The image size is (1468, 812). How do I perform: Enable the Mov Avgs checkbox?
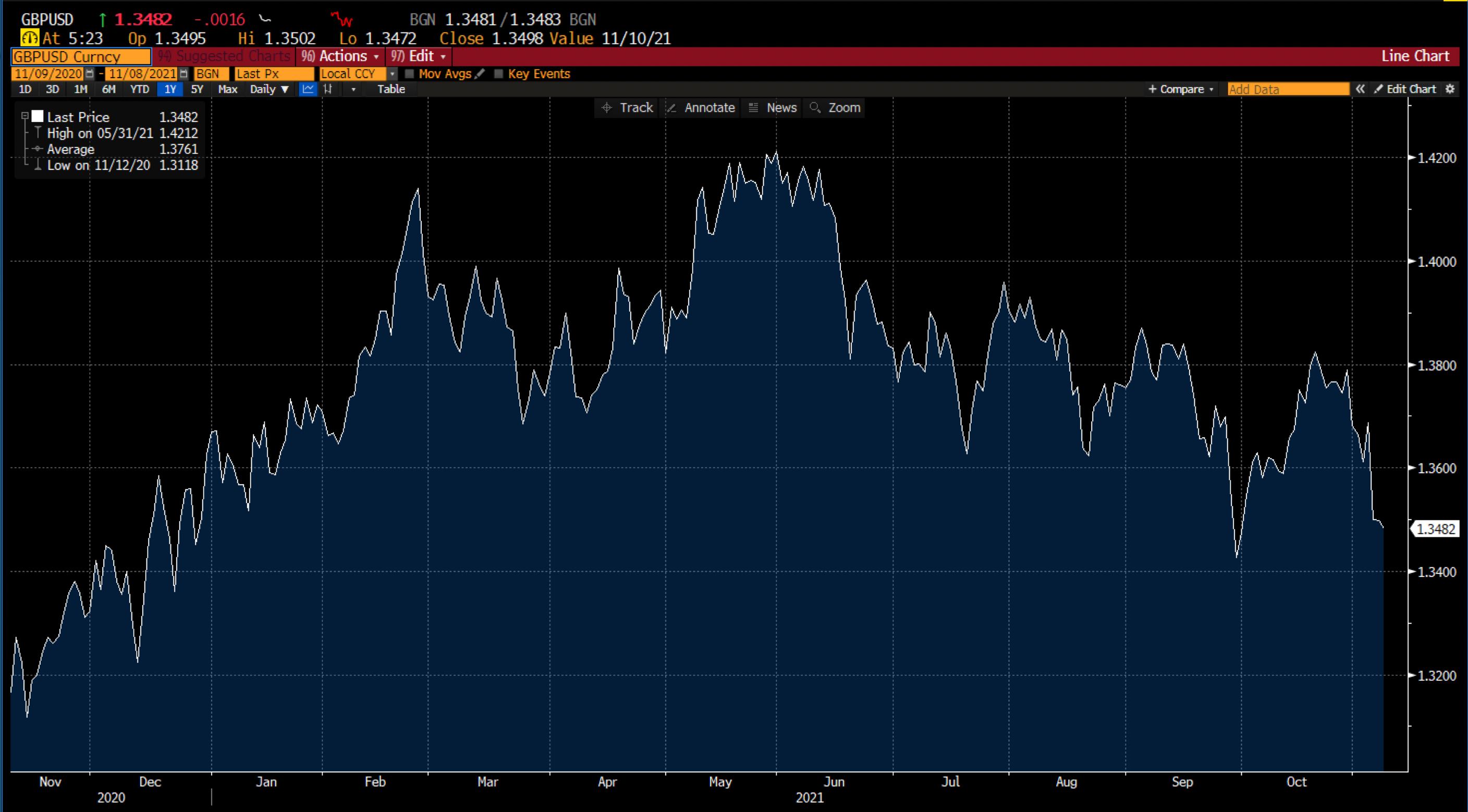pyautogui.click(x=410, y=74)
